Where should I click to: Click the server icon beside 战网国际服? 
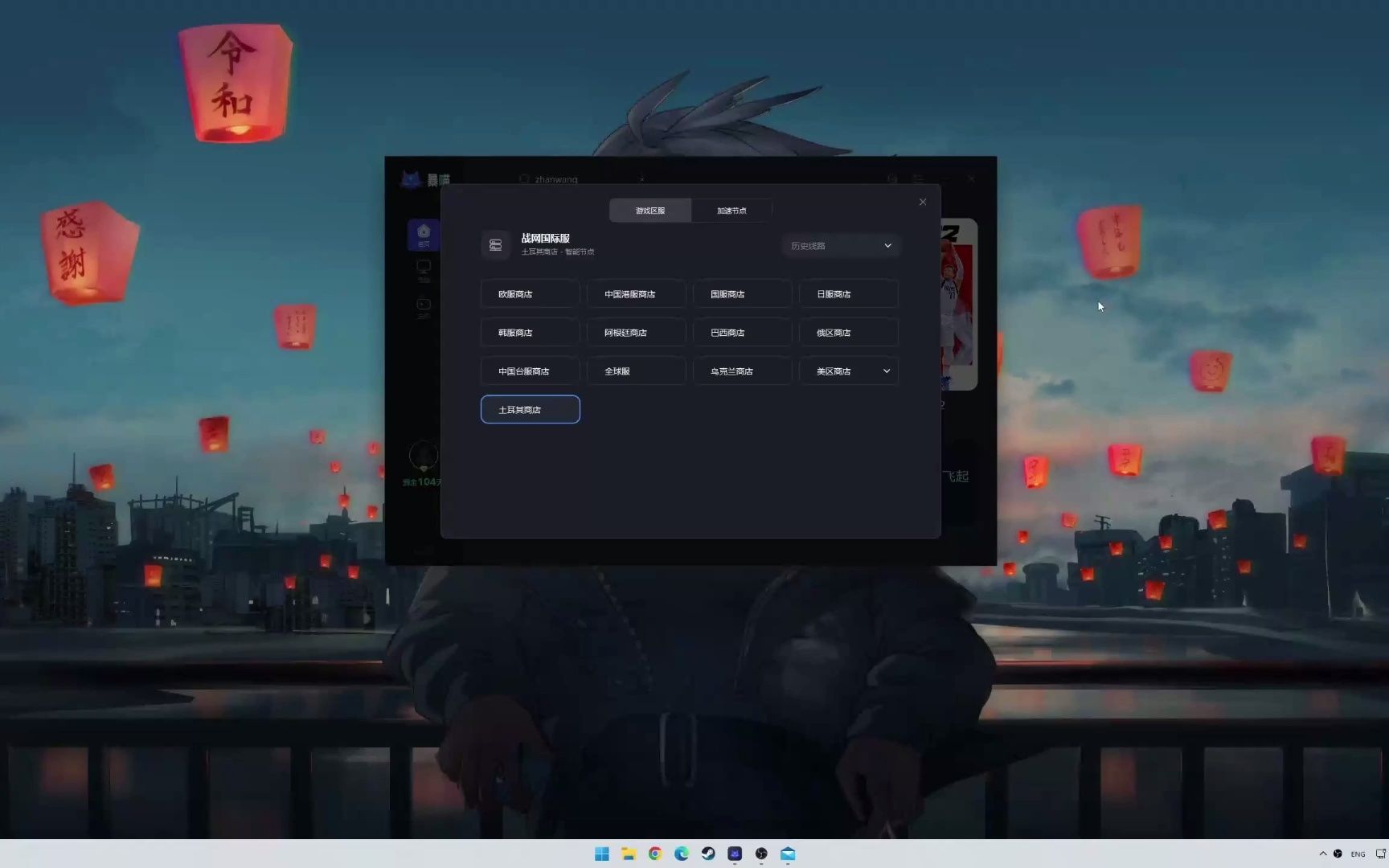pos(496,245)
